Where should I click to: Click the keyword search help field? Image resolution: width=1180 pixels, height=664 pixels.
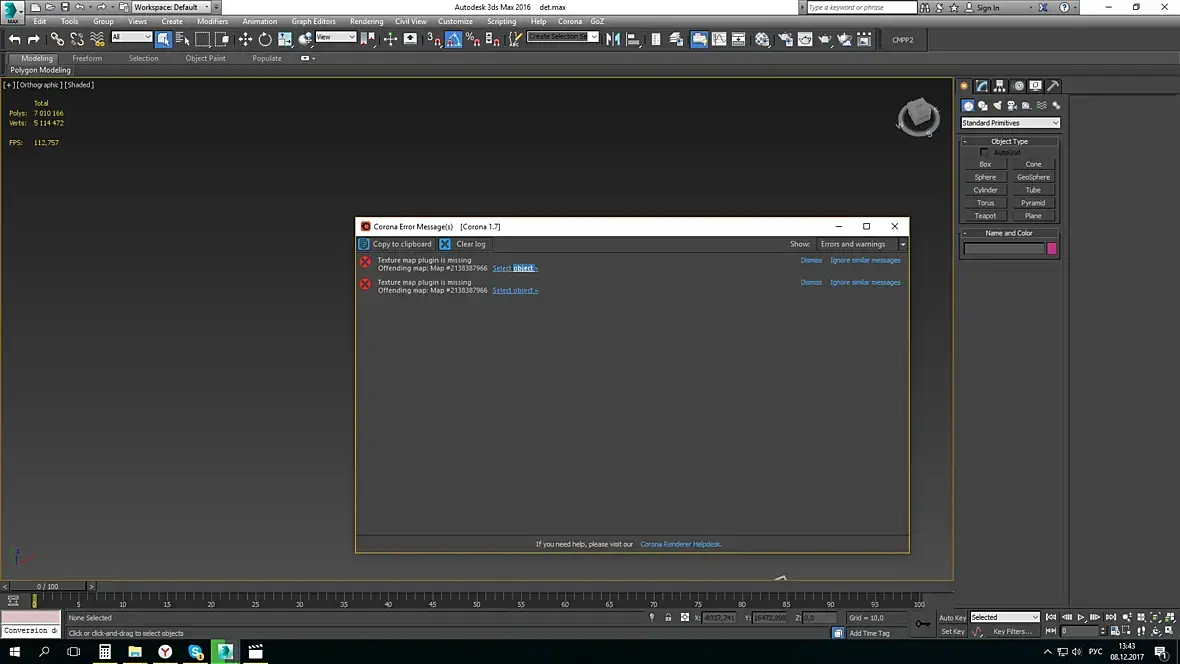coord(862,8)
